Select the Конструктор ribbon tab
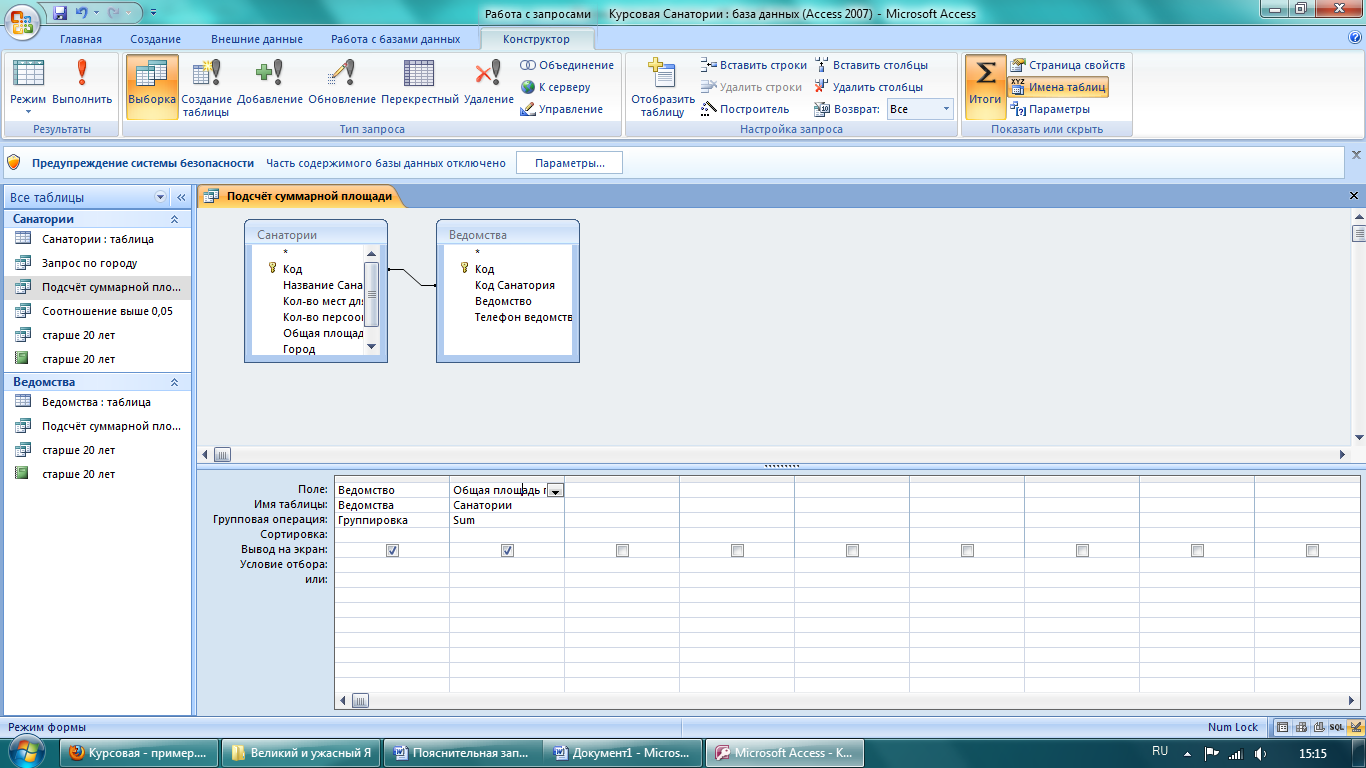This screenshot has width=1366, height=768. click(x=537, y=39)
